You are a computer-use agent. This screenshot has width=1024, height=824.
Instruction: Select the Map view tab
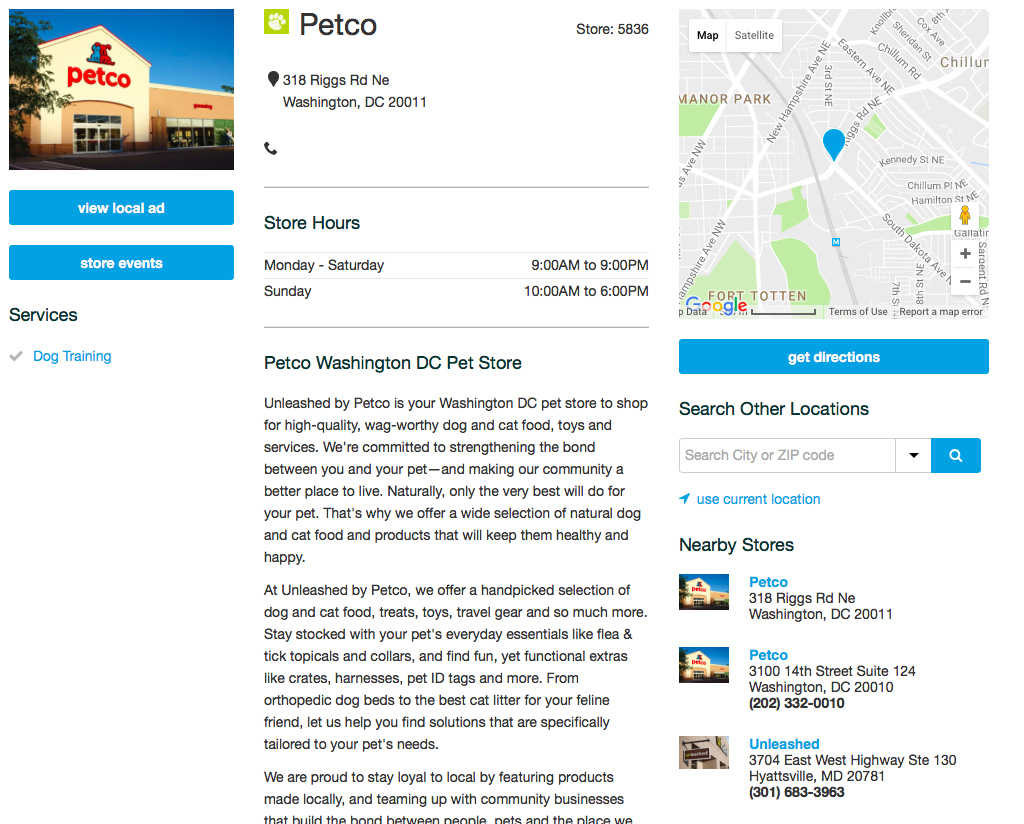coord(708,36)
